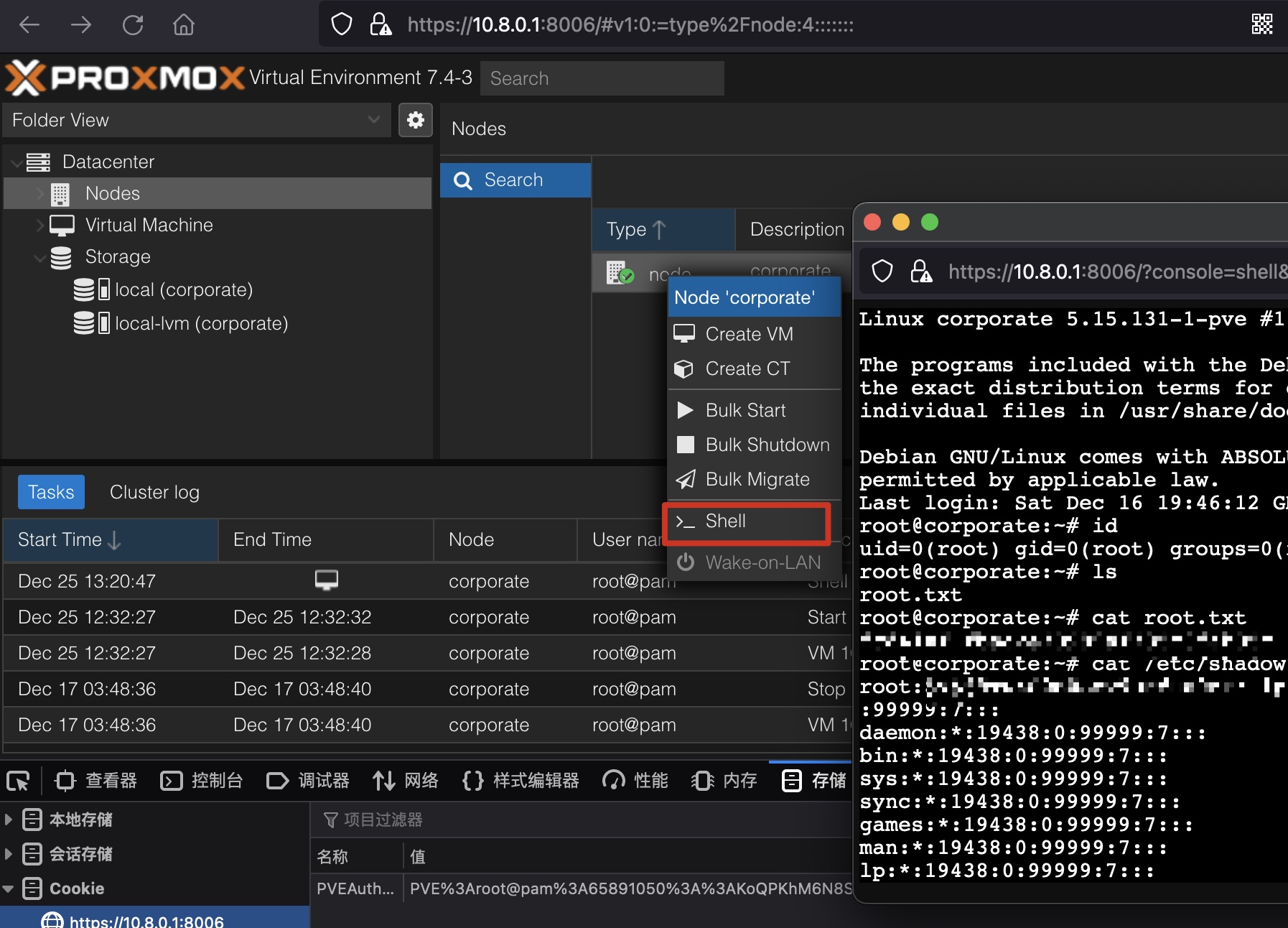This screenshot has width=1288, height=928.
Task: Select Create VM in context menu
Action: (754, 334)
